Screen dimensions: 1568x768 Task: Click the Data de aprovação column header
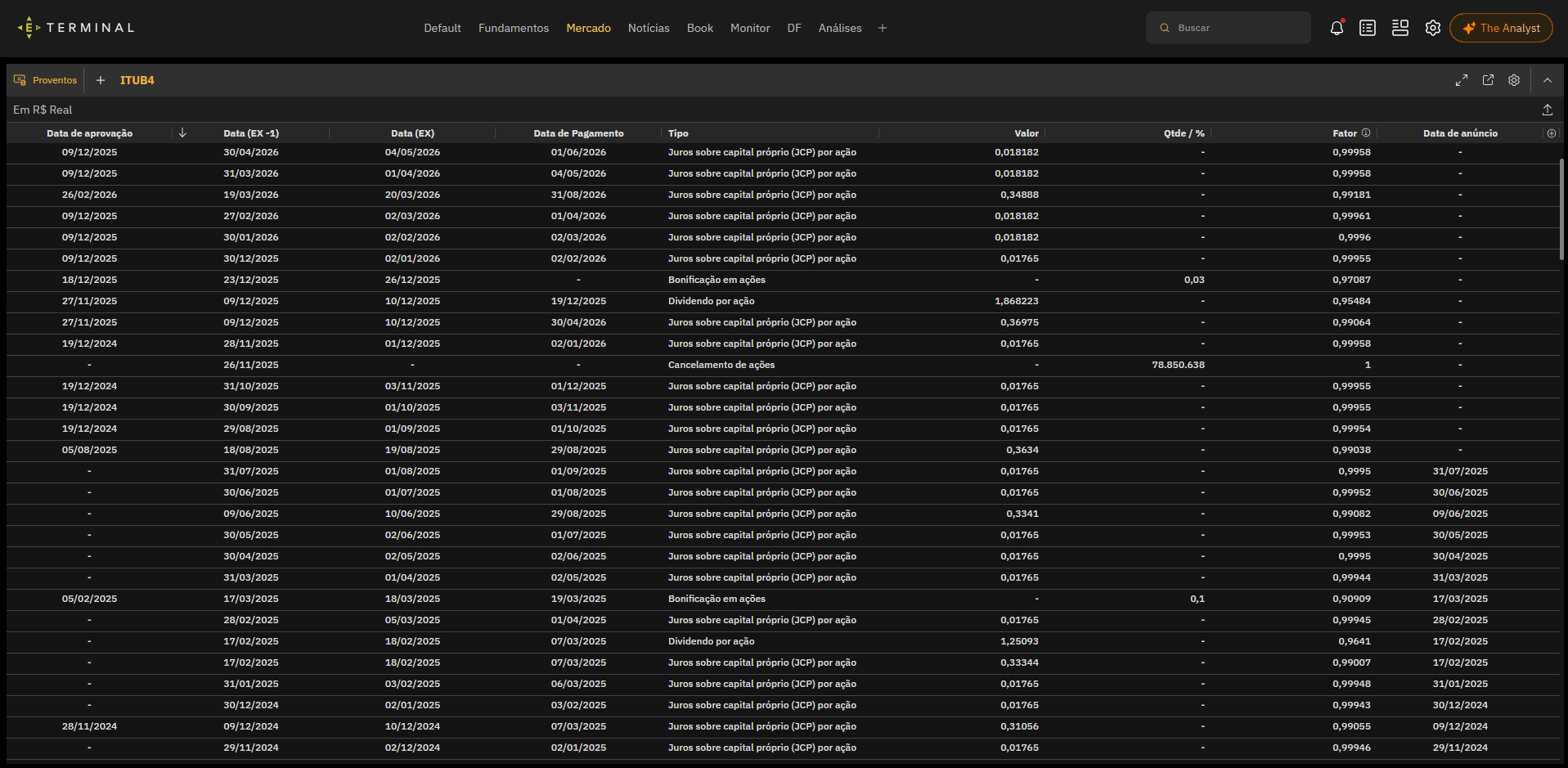[89, 133]
